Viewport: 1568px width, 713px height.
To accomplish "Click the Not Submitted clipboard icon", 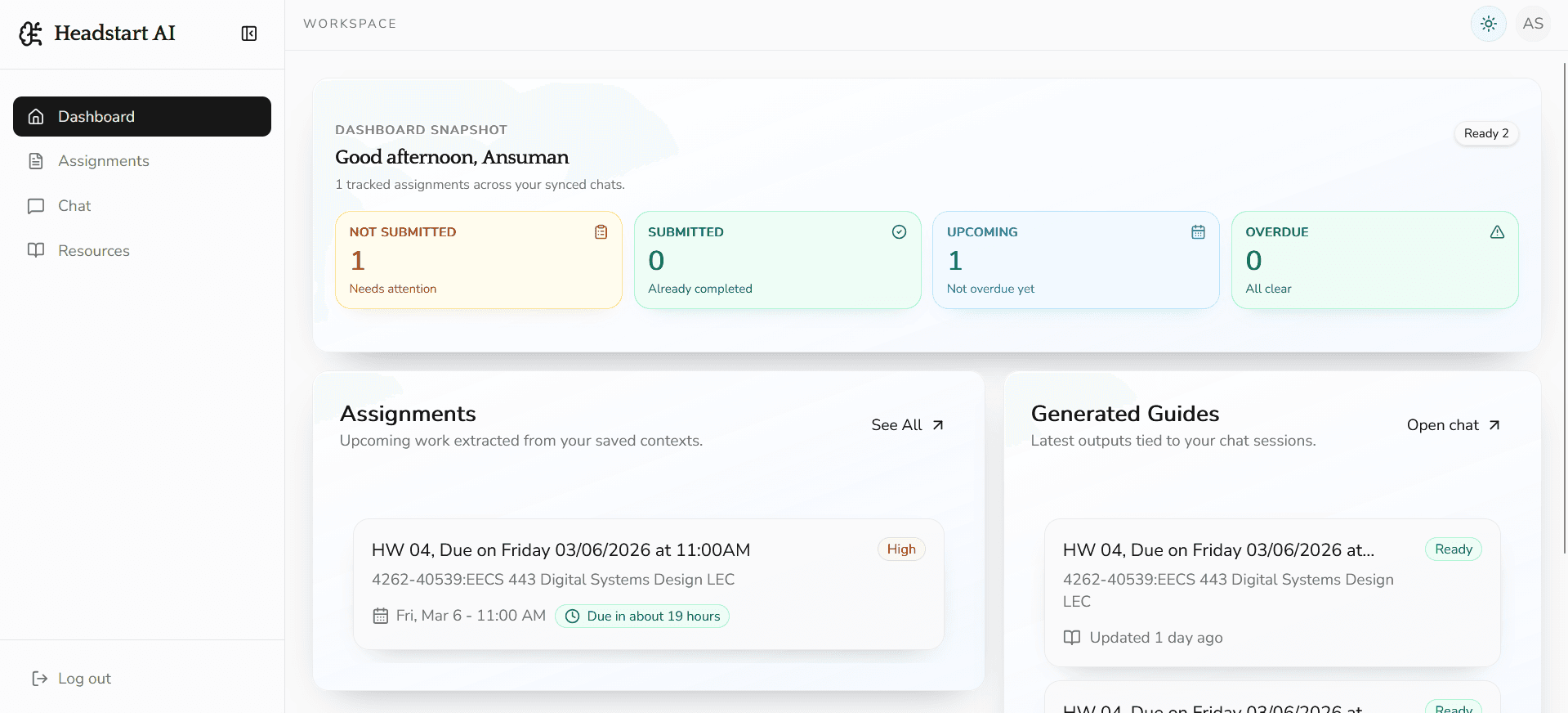I will [601, 232].
